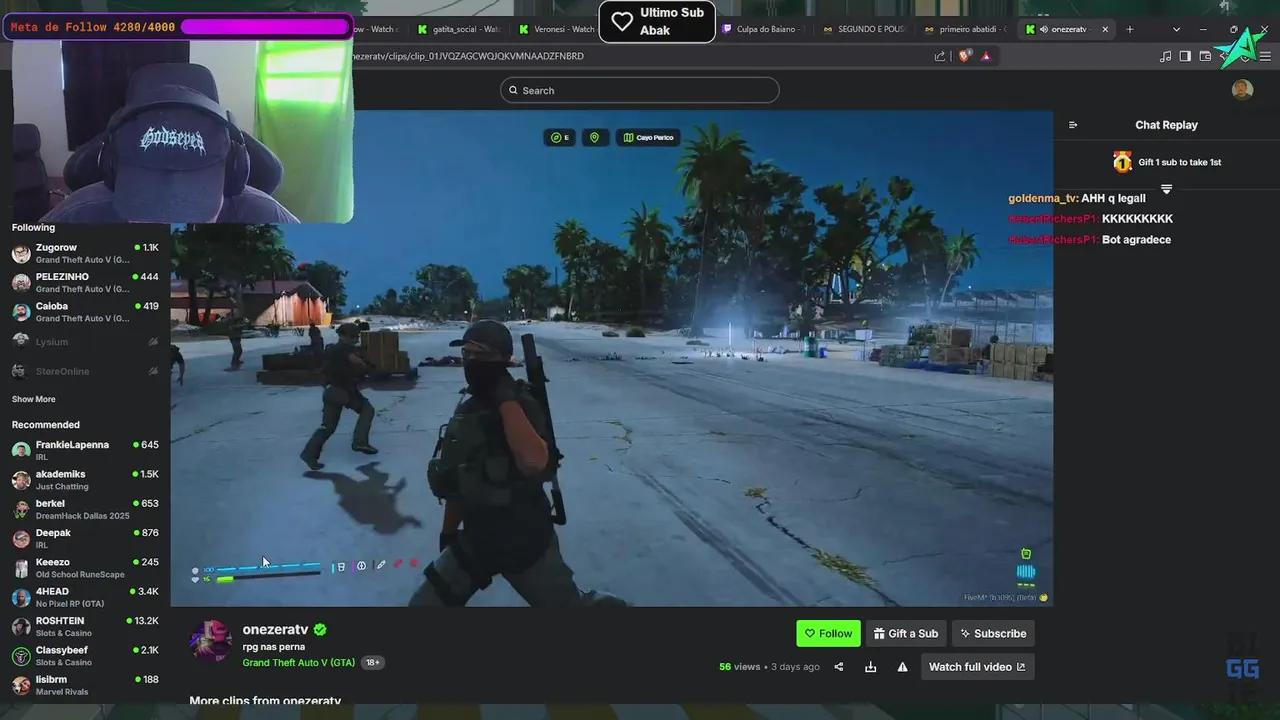Click the Gift 1 sub to take 1st text
The height and width of the screenshot is (720, 1280).
tap(1179, 162)
